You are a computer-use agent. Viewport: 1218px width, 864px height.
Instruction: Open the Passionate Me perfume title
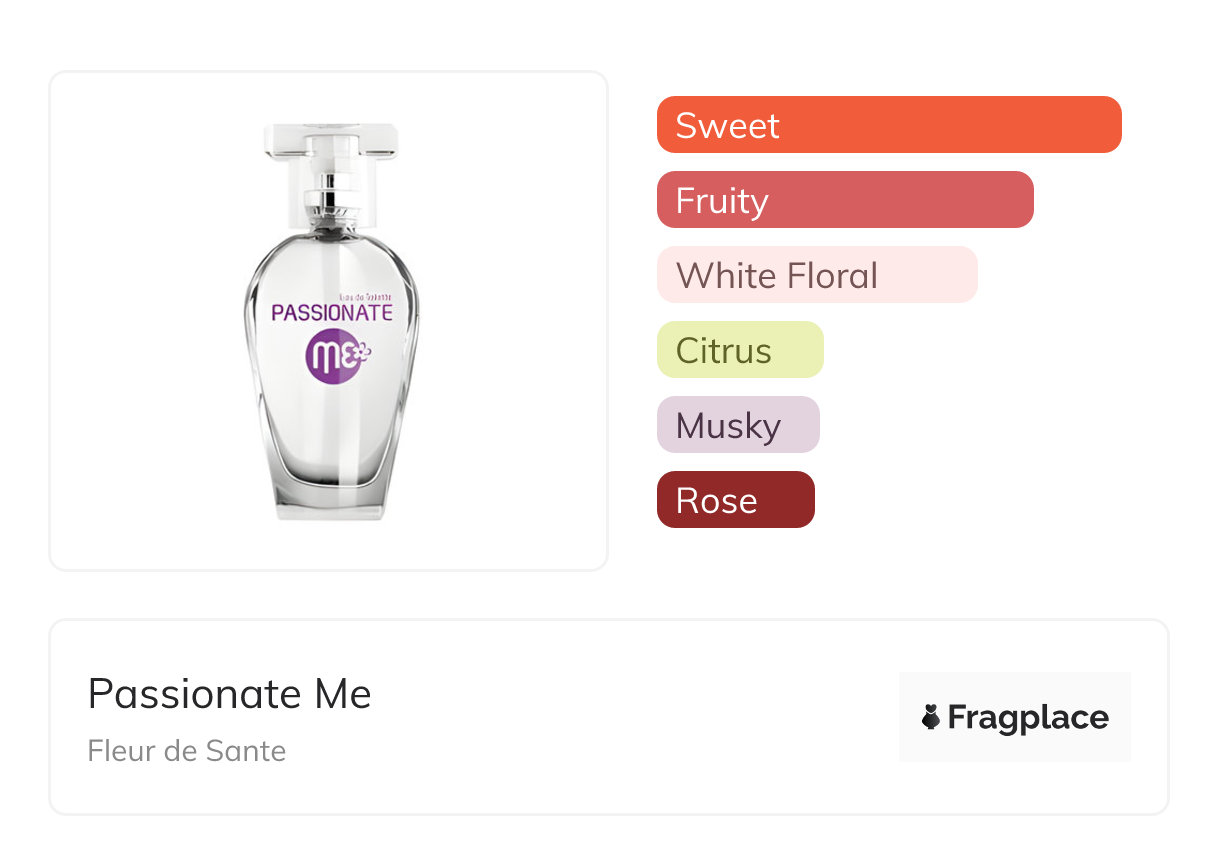pyautogui.click(x=229, y=694)
